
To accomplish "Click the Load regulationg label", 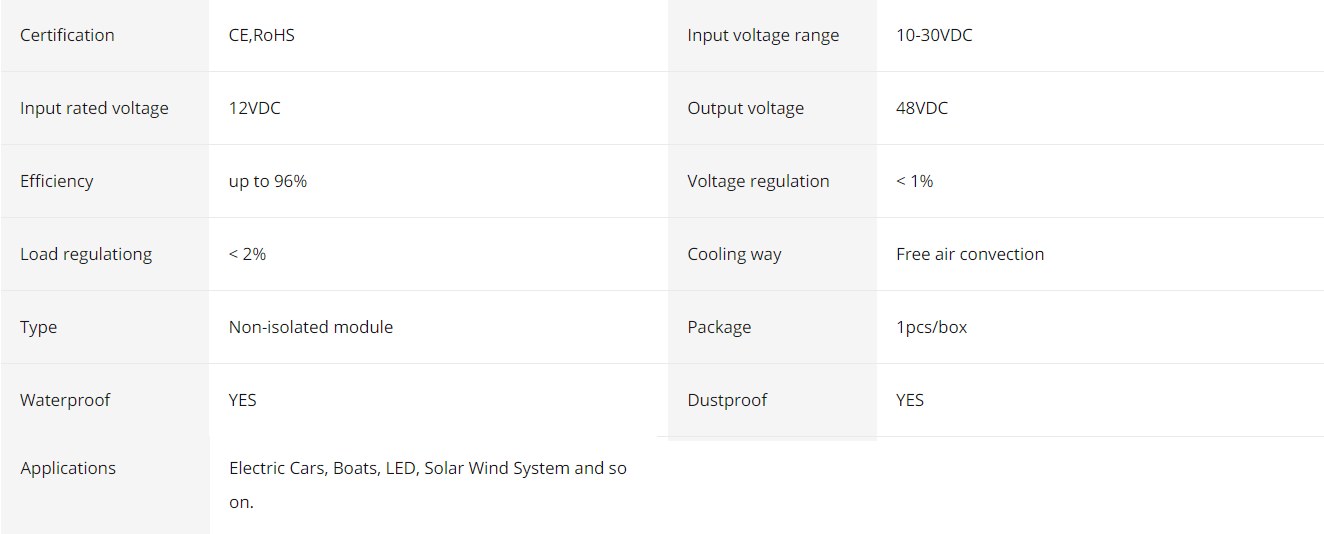I will [86, 254].
